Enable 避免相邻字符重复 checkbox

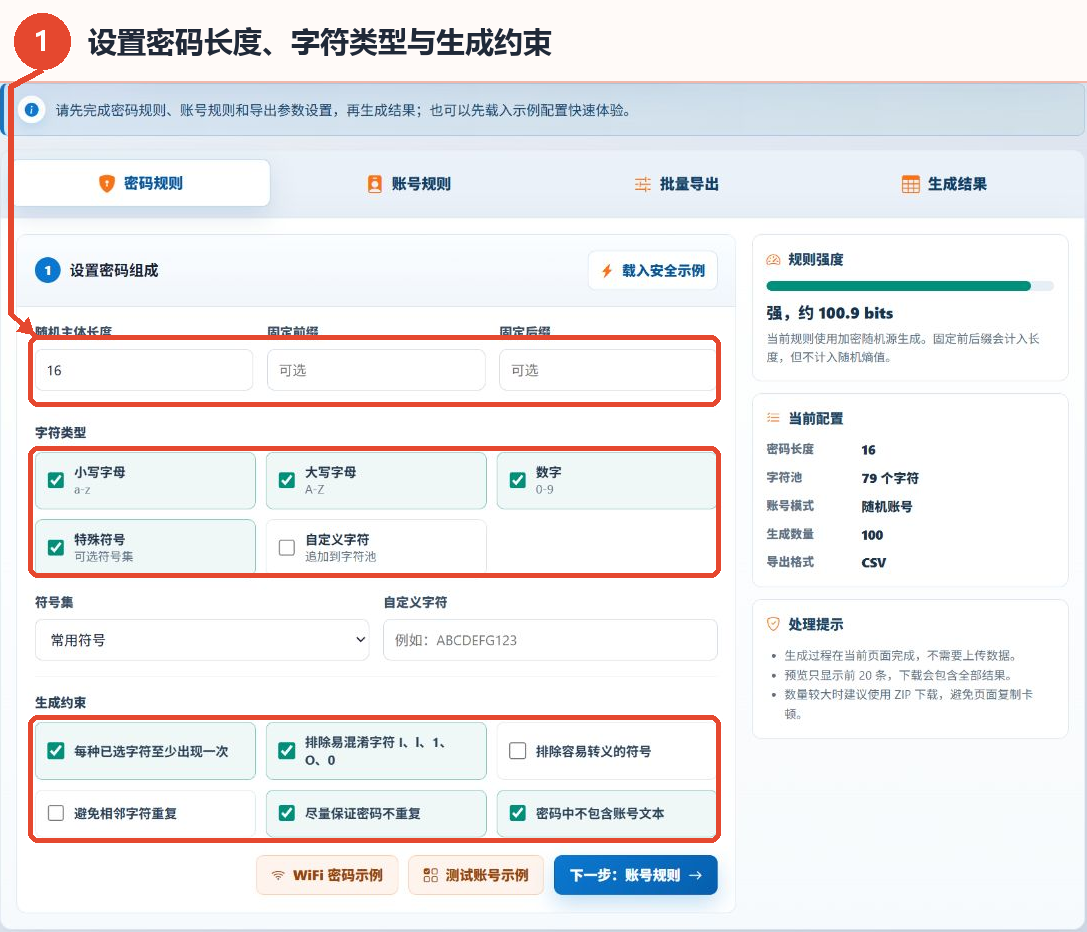55,813
